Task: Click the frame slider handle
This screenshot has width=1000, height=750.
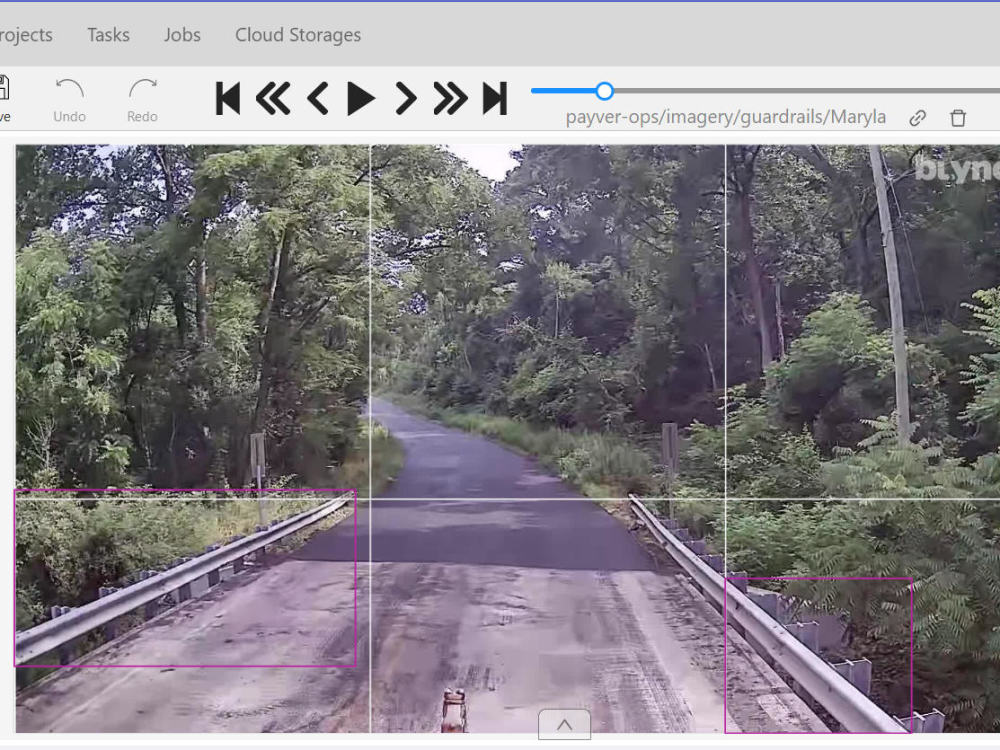Action: [605, 91]
